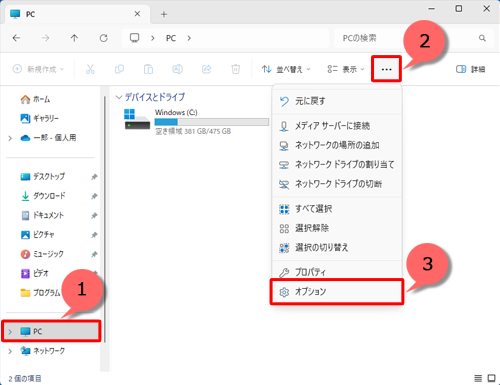500x385 pixels.
Task: Select ネットワークの場所の追加 menu item
Action: coord(337,145)
